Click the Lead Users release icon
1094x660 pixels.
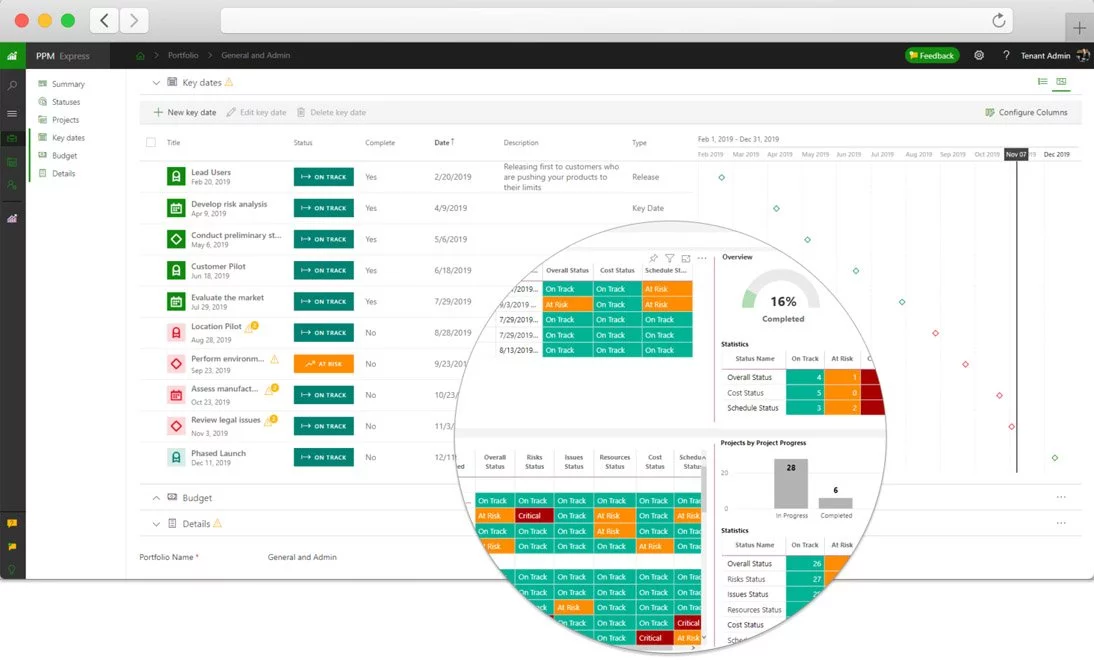[x=176, y=177]
